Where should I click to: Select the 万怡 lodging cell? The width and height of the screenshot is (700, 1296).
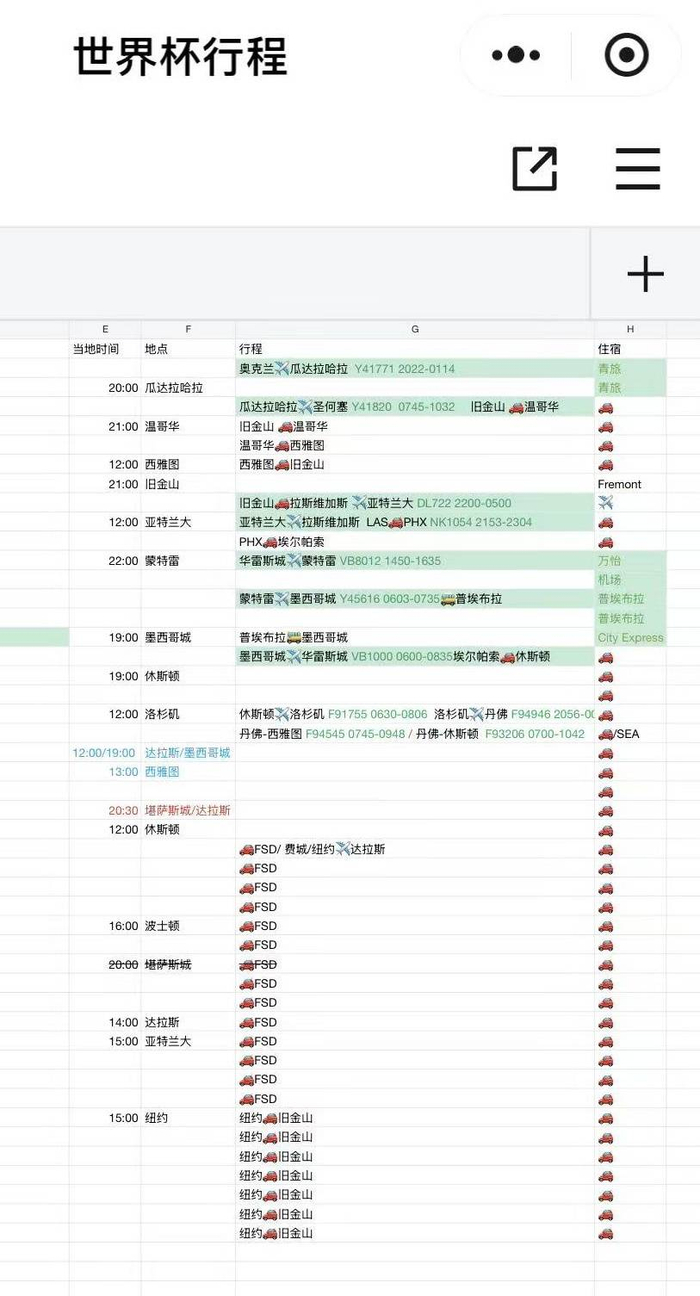[630, 561]
